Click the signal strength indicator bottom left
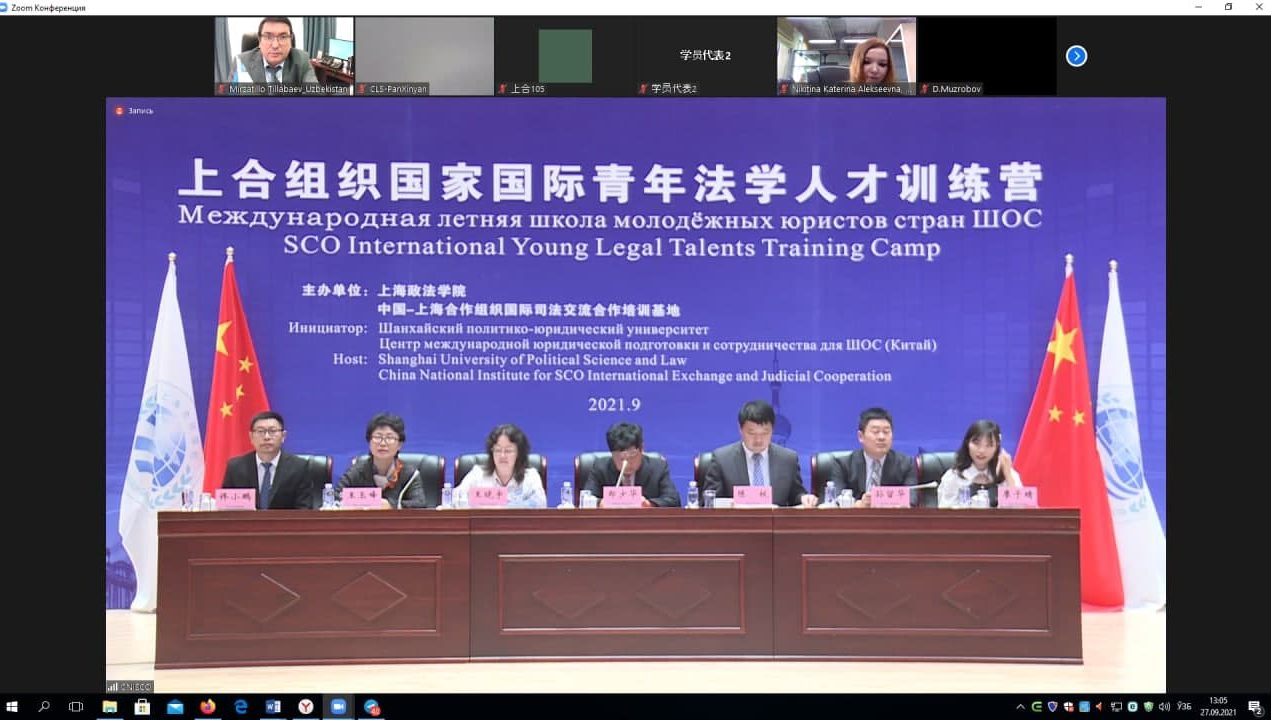The height and width of the screenshot is (720, 1271). coord(113,687)
